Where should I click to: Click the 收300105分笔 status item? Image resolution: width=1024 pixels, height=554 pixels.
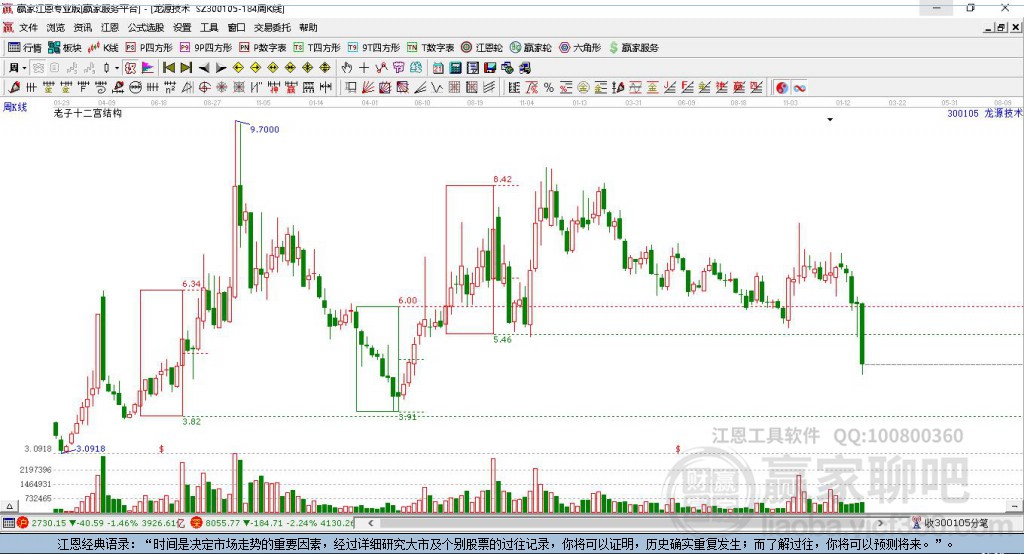tap(951, 523)
